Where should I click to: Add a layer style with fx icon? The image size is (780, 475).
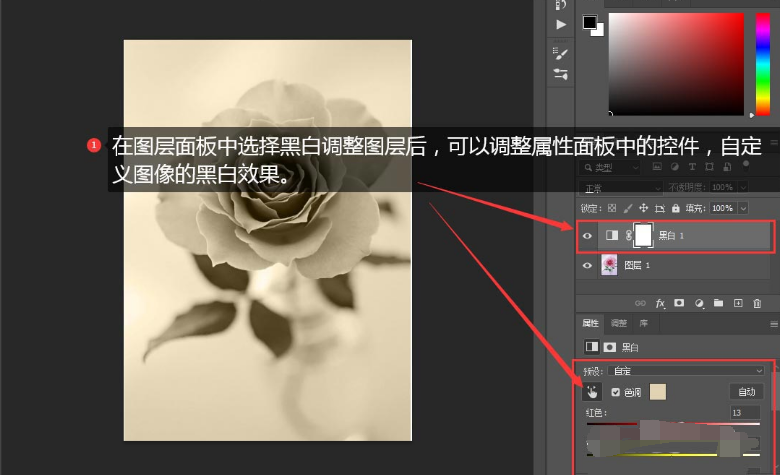(x=660, y=302)
